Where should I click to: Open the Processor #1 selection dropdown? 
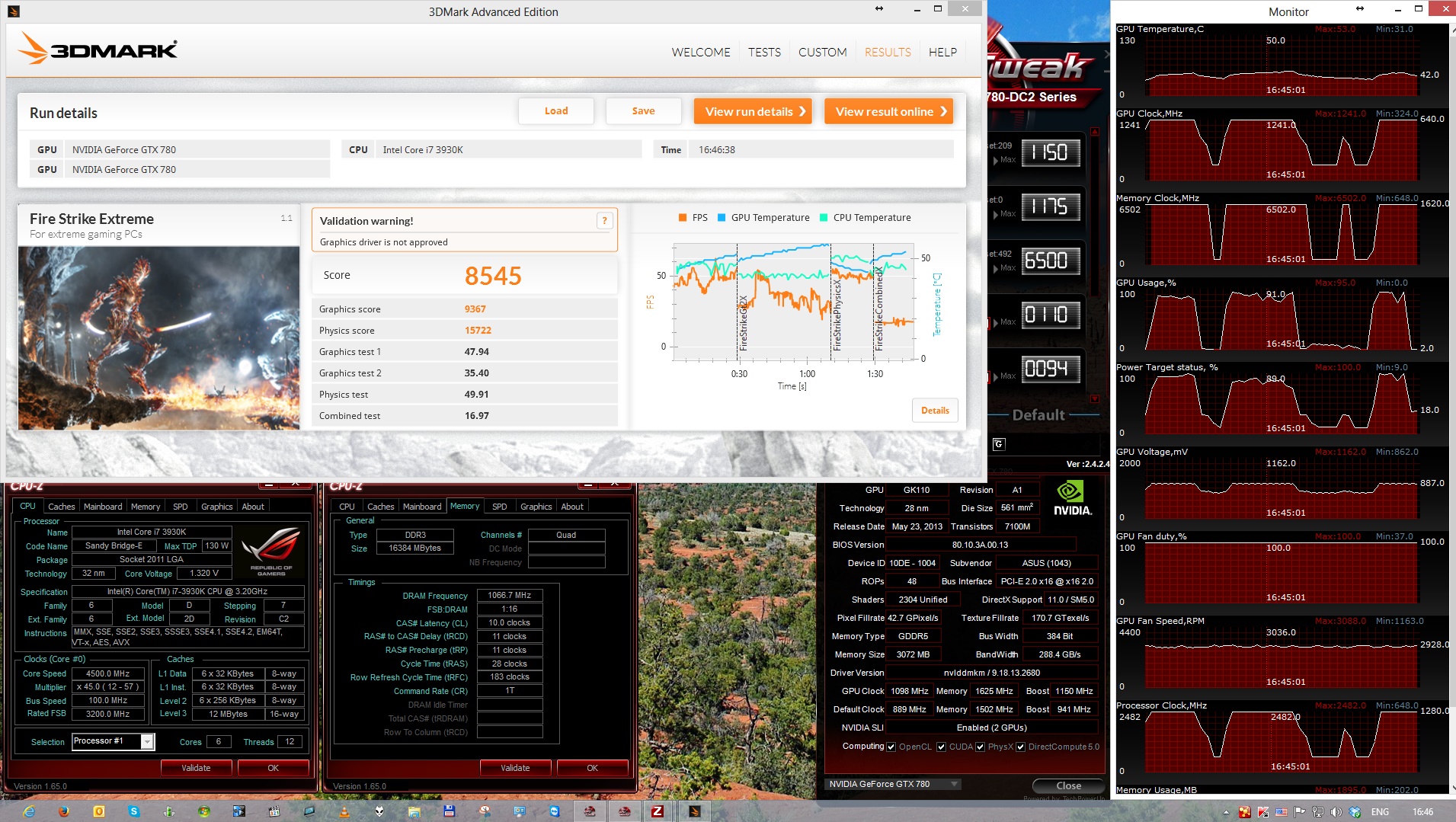tap(147, 741)
